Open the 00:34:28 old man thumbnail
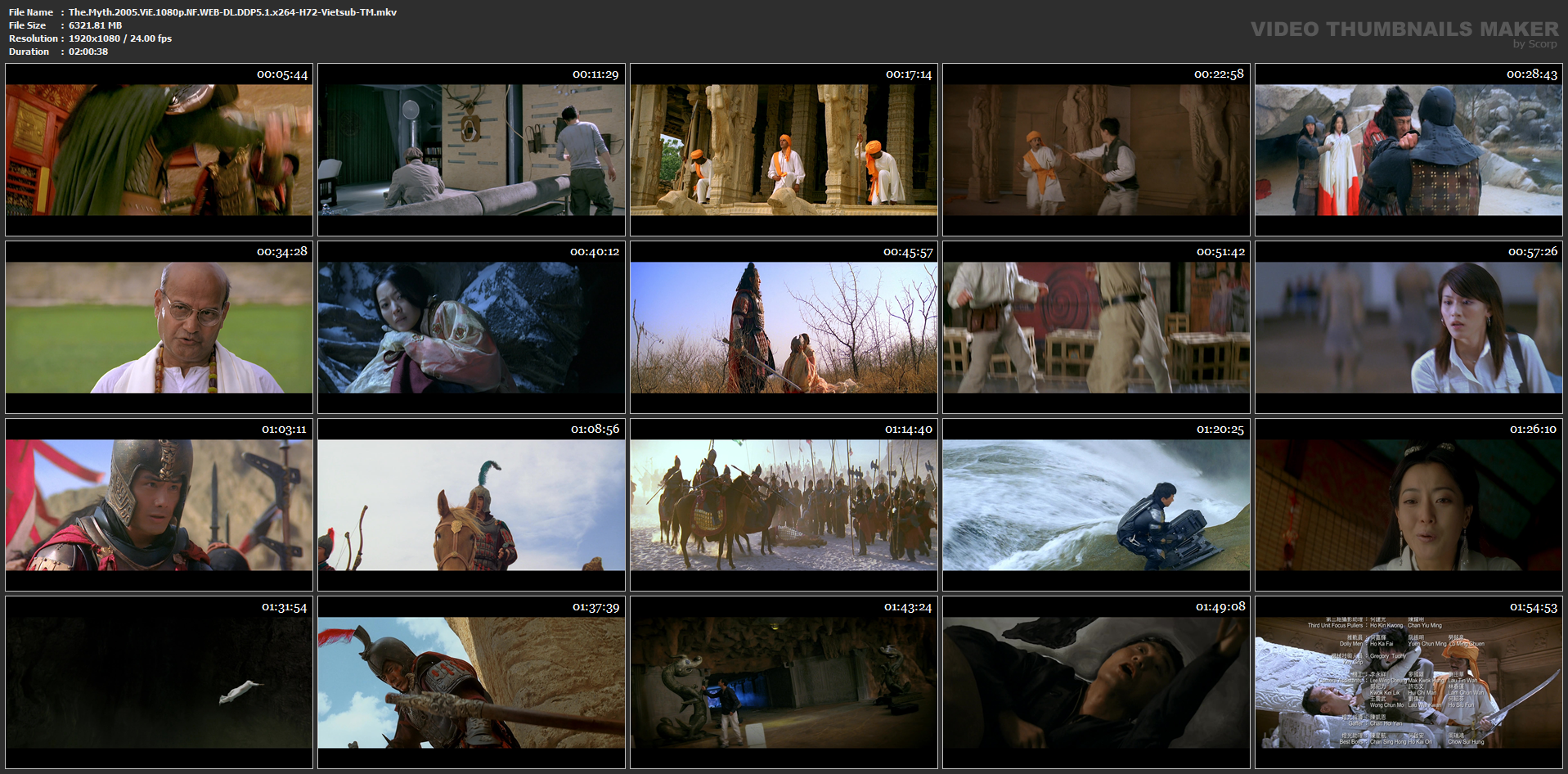Viewport: 1568px width, 774px height. pyautogui.click(x=159, y=327)
